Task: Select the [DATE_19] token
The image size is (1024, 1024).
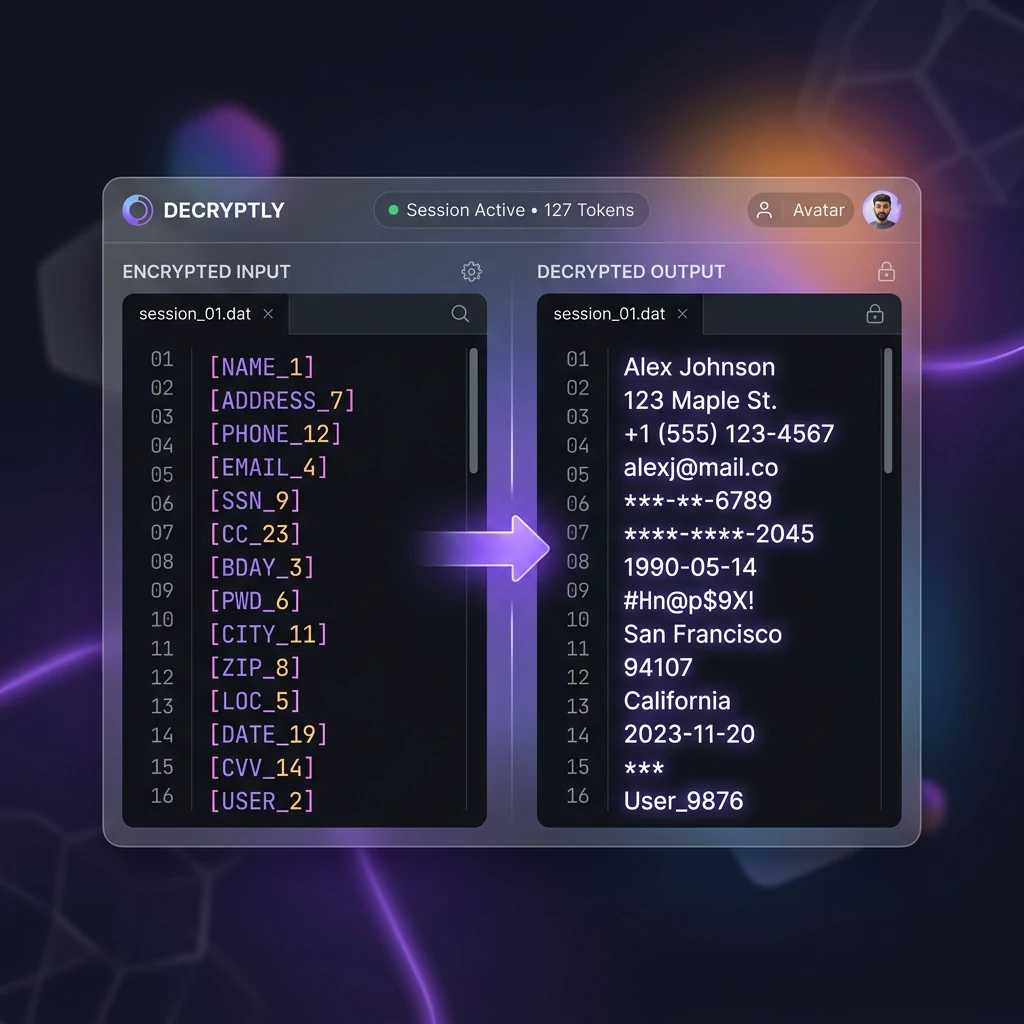Action: 268,735
